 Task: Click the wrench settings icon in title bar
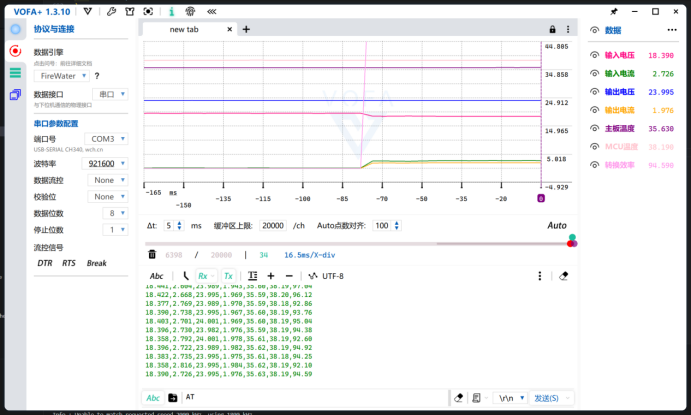click(x=113, y=12)
